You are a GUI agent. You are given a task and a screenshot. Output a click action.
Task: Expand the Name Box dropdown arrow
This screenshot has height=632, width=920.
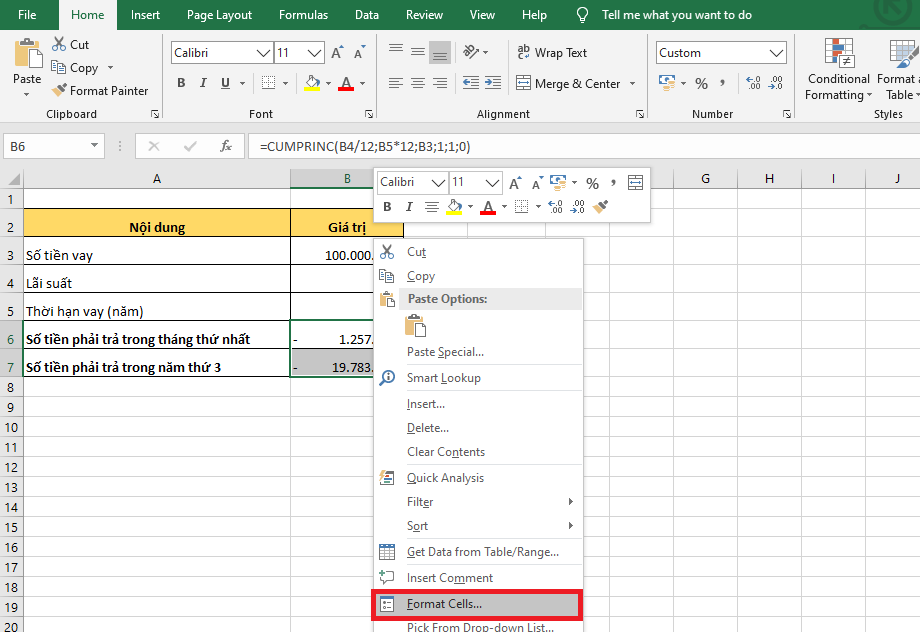95,146
